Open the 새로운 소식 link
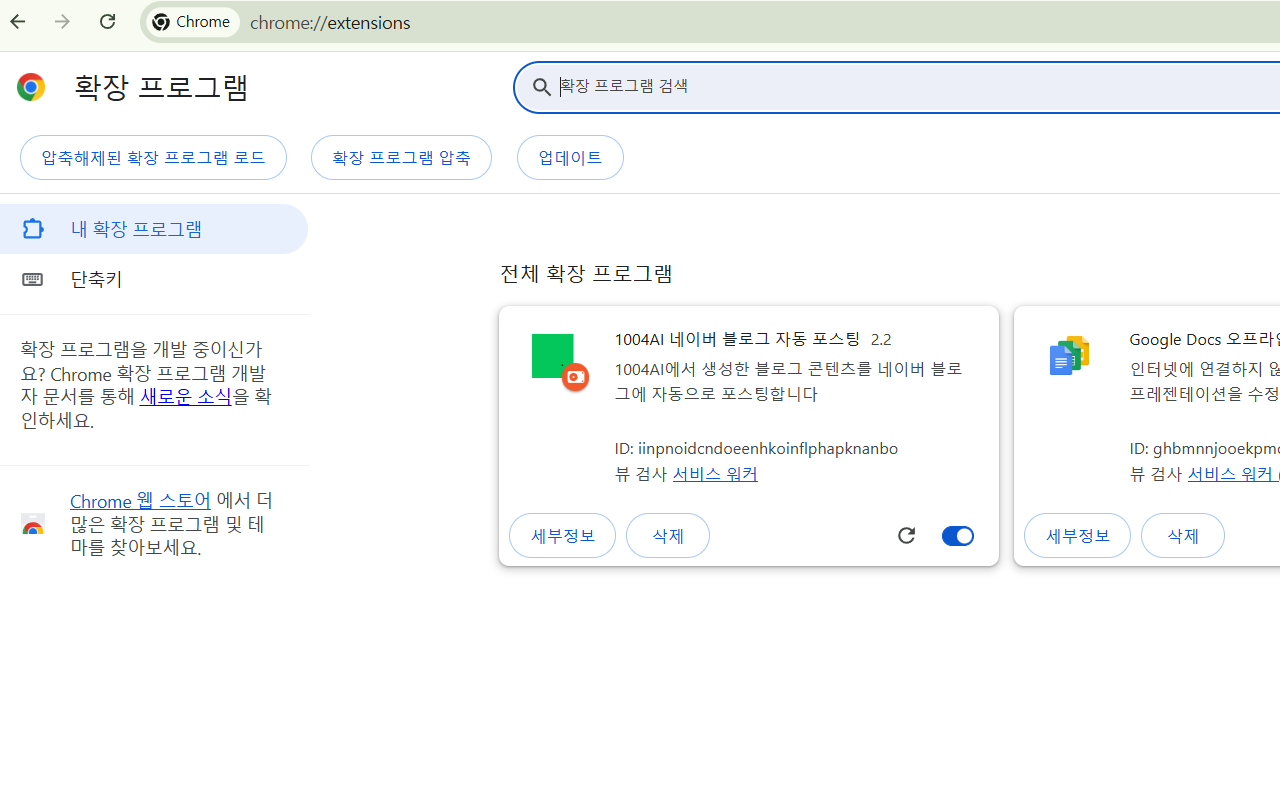The width and height of the screenshot is (1280, 800). click(186, 396)
